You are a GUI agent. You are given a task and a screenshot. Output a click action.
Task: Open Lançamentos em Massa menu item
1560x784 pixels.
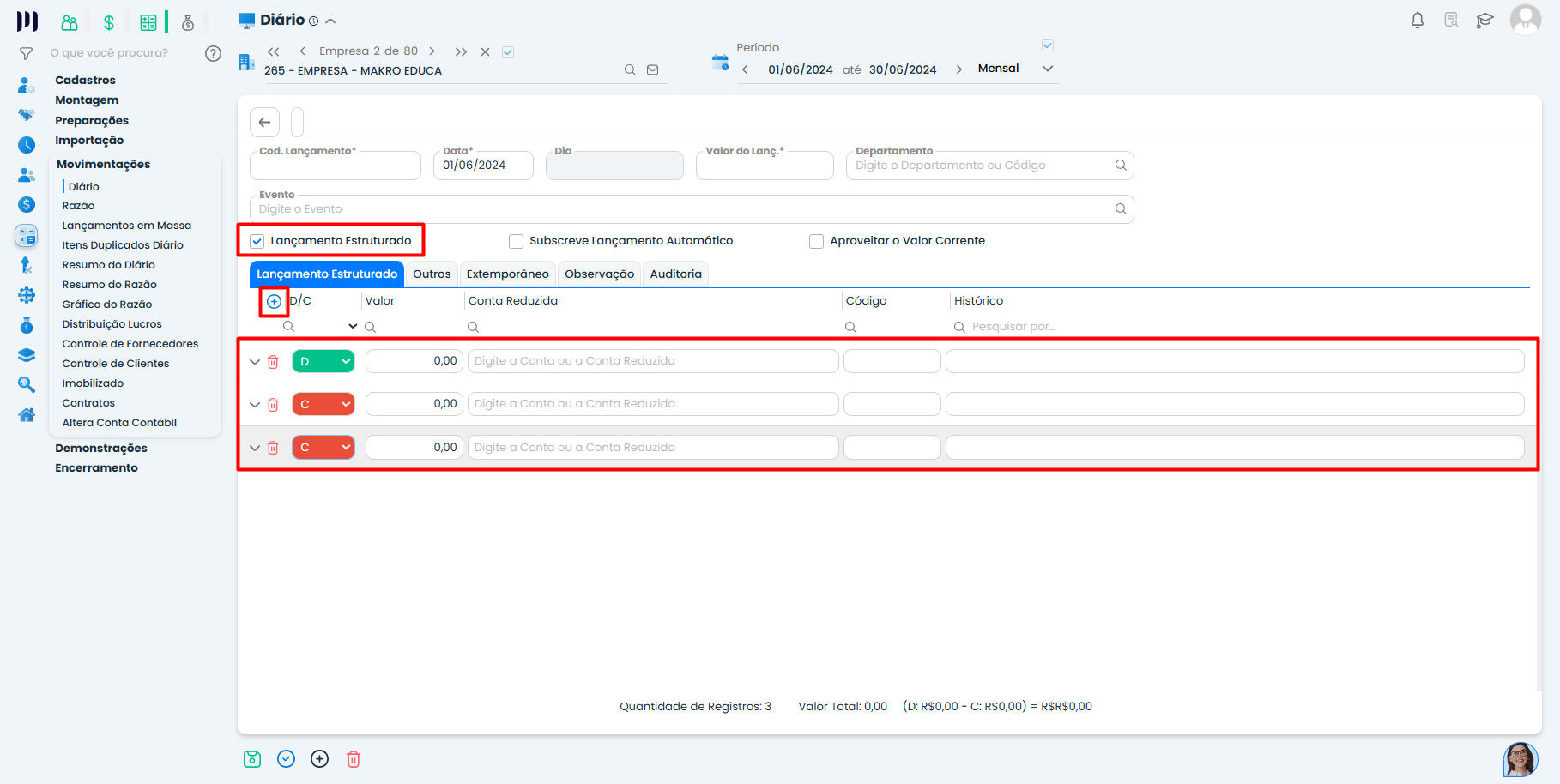pos(126,226)
